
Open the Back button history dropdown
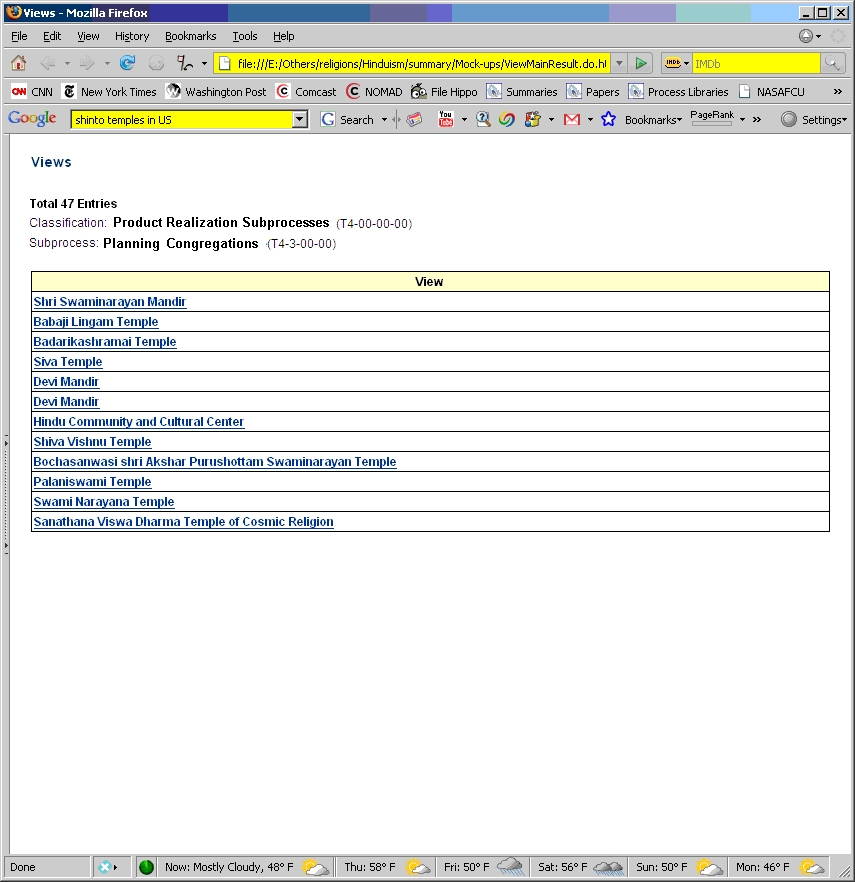67,64
